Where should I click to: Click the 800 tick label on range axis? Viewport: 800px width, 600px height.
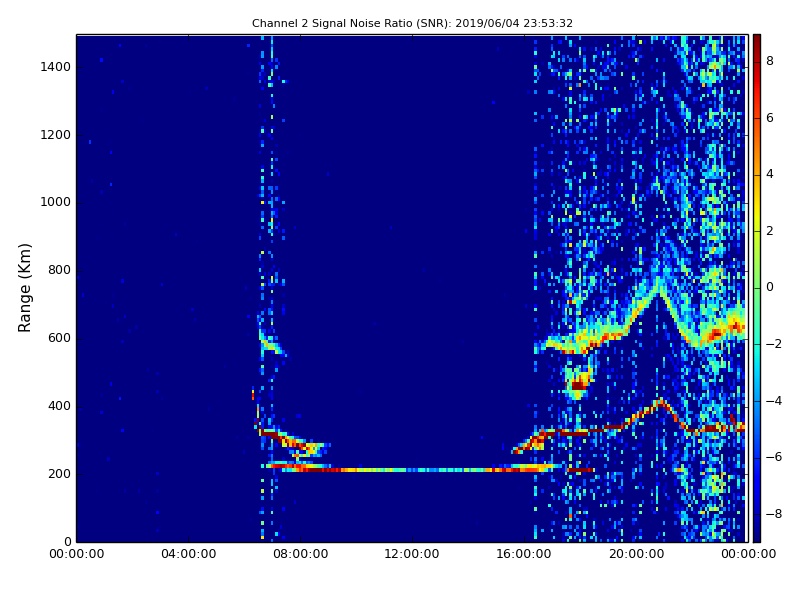click(x=60, y=270)
